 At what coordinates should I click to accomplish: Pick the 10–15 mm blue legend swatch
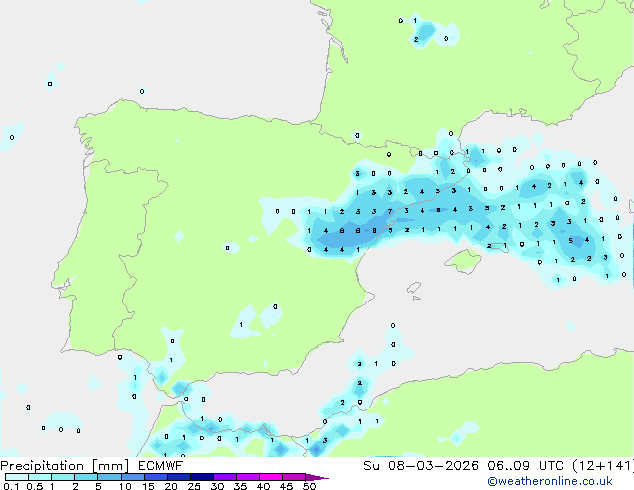pyautogui.click(x=132, y=477)
